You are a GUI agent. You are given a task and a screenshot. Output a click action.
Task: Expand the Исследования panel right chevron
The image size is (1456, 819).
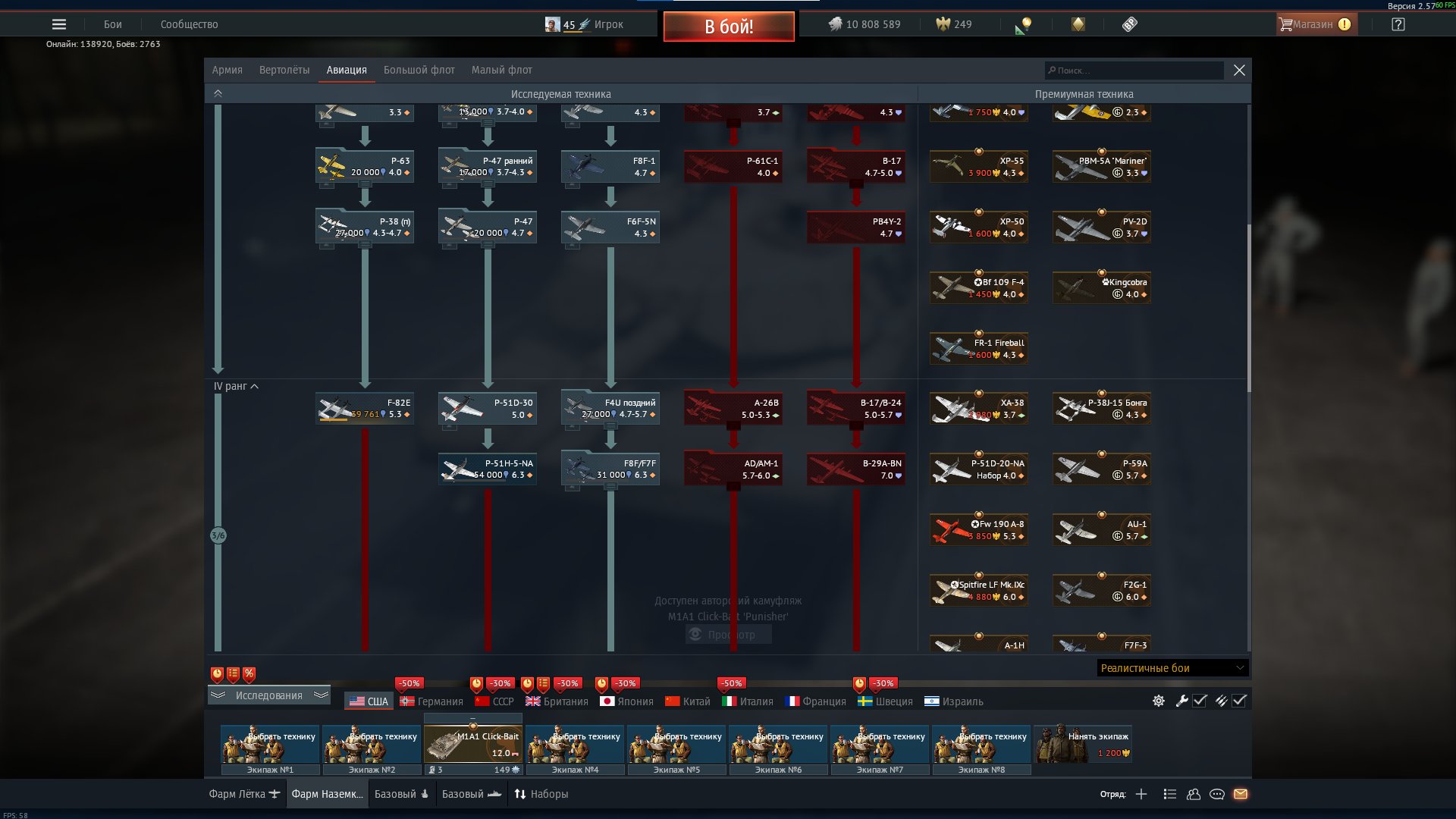coord(321,695)
